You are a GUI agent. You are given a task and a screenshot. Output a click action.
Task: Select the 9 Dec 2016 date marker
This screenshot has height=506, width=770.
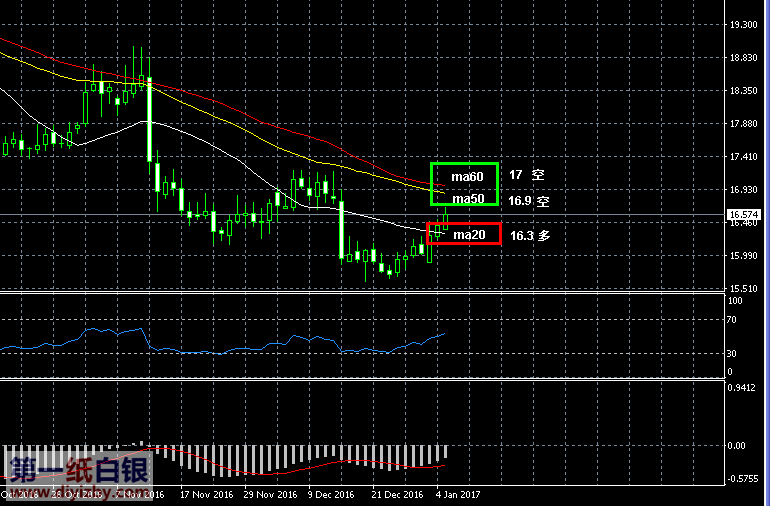coord(331,494)
